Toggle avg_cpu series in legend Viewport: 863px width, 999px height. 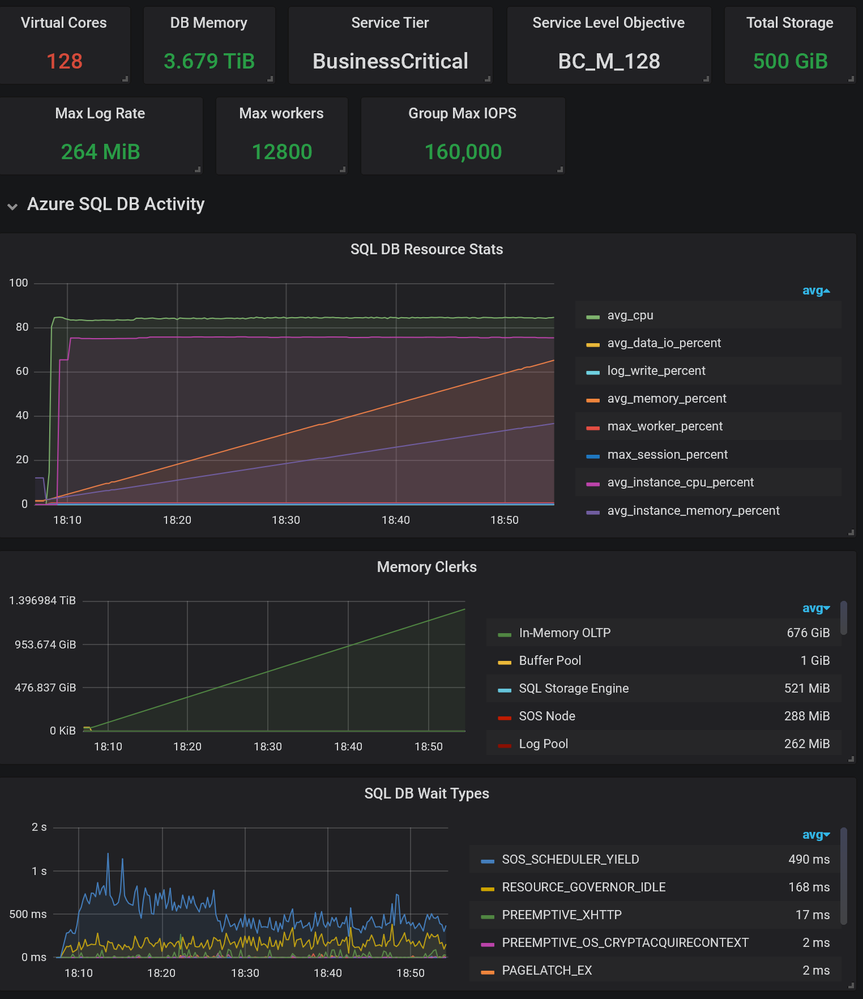[630, 315]
